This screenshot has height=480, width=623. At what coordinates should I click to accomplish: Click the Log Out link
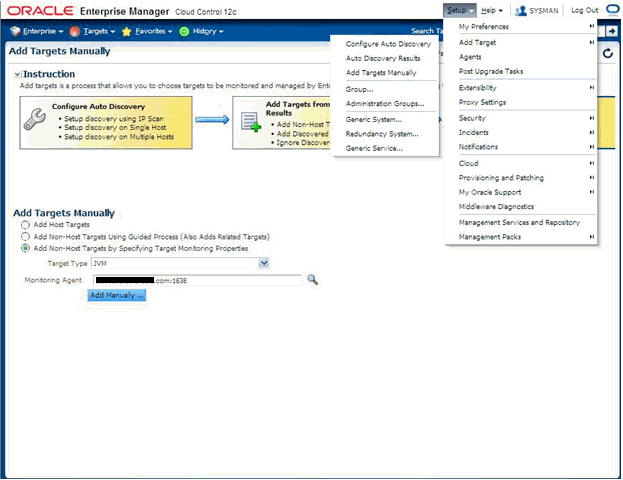[584, 10]
